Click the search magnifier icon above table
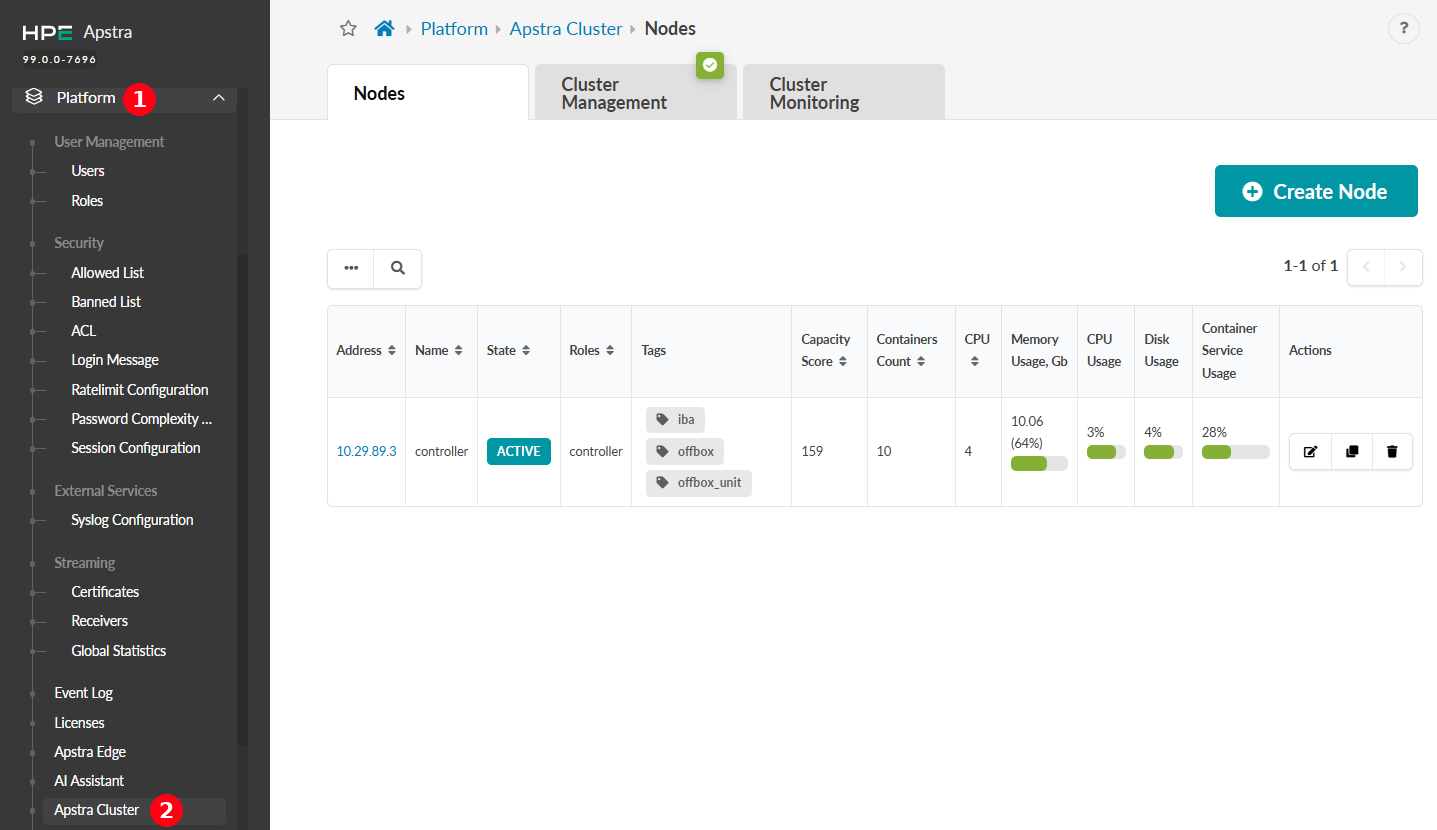The image size is (1437, 830). click(398, 269)
